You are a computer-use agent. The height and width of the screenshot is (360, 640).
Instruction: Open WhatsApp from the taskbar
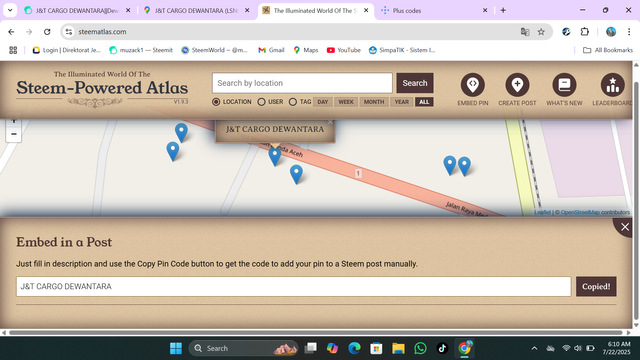tap(420, 348)
